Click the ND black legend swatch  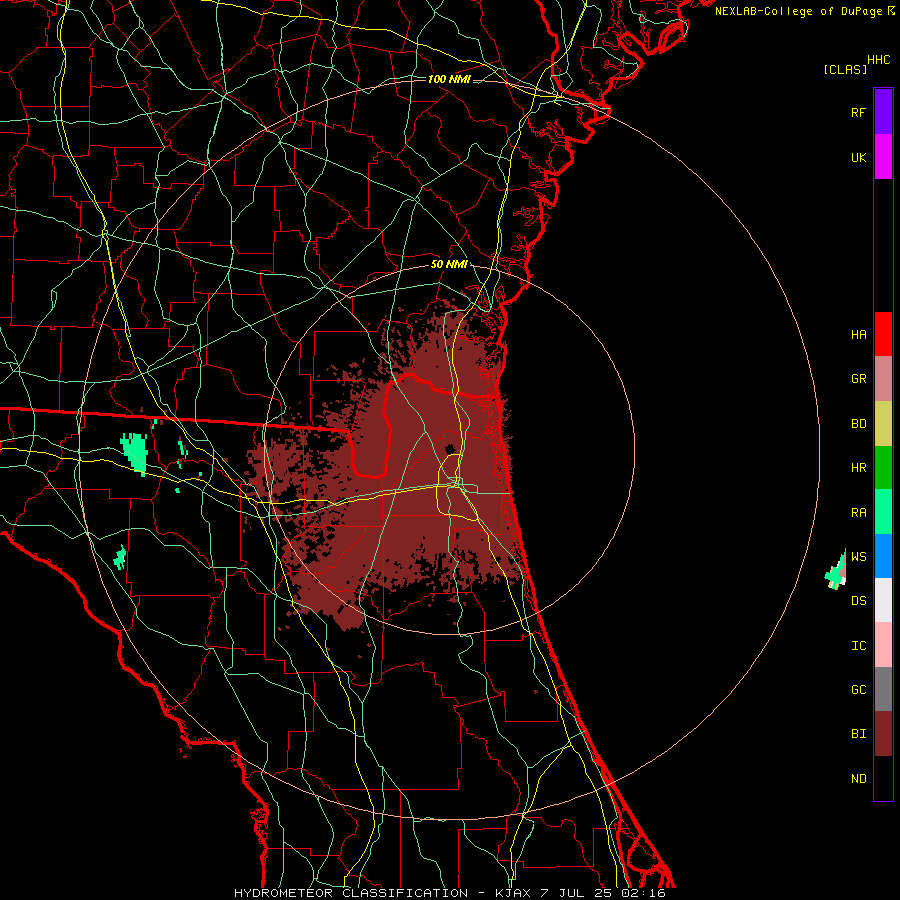click(x=883, y=778)
